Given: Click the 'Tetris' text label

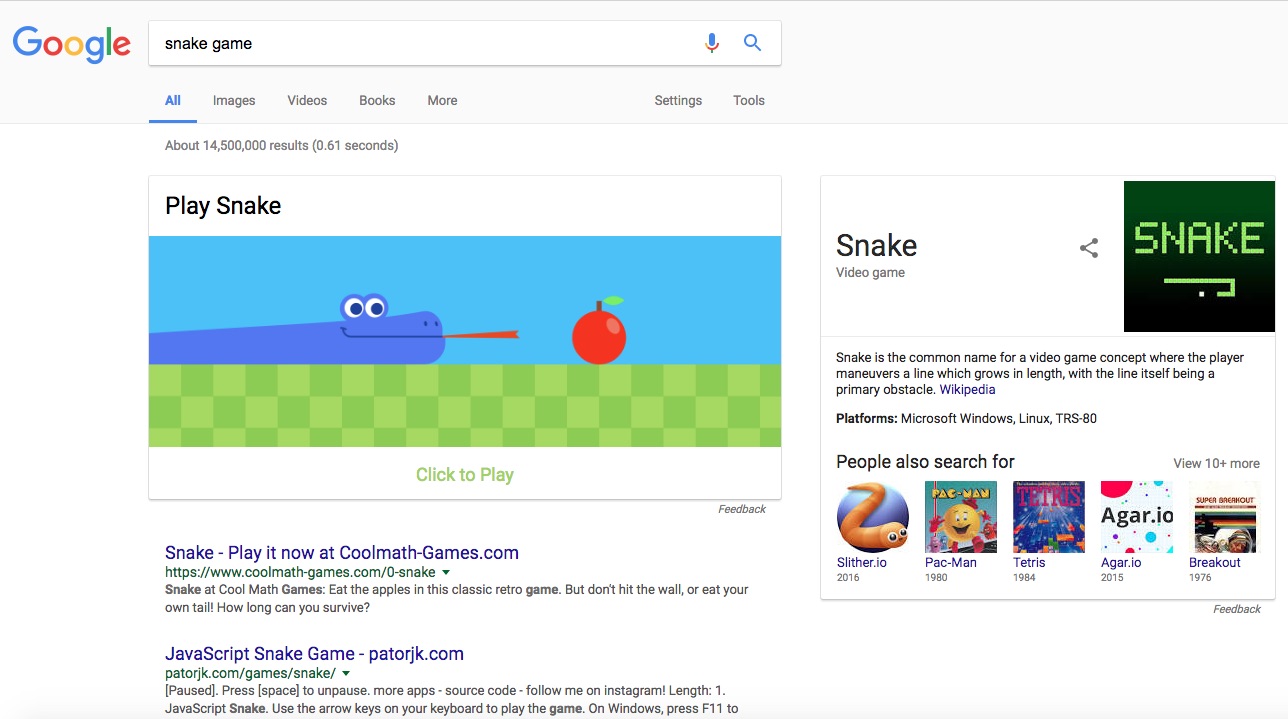Looking at the screenshot, I should [1029, 562].
